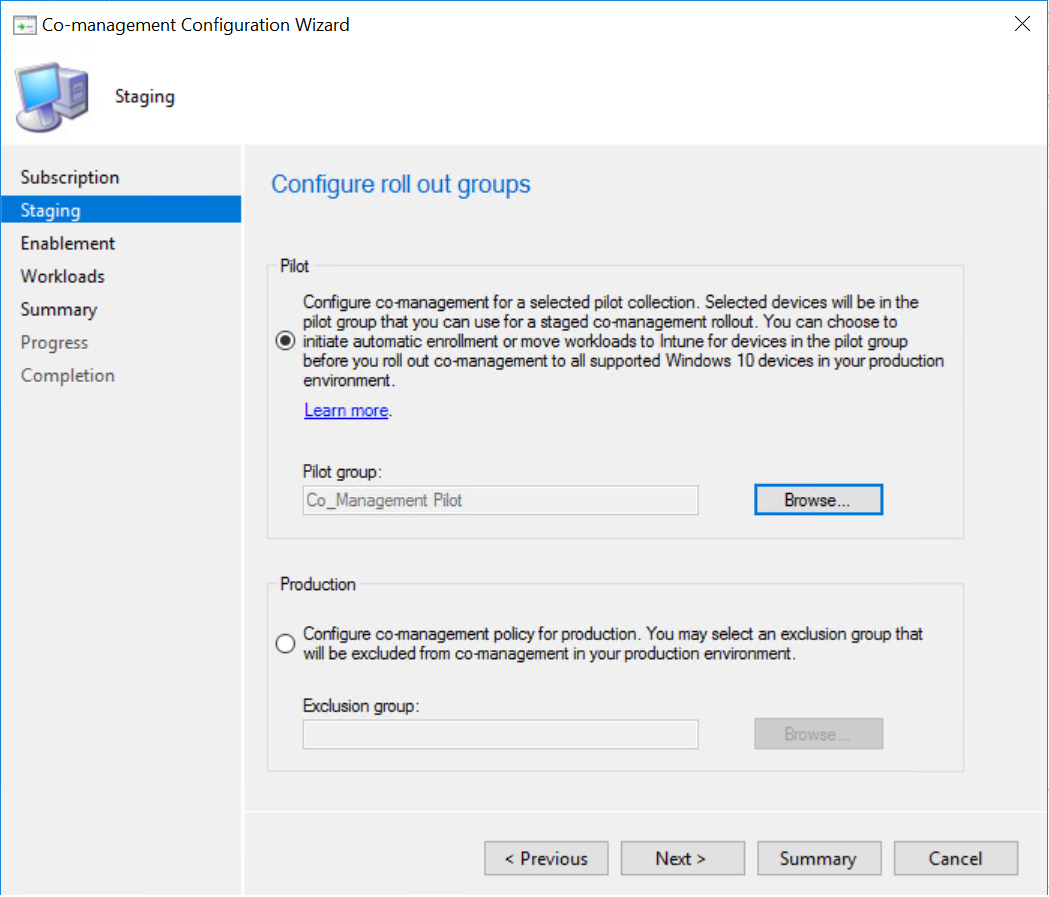
Task: Go to the Subscription step
Action: [x=70, y=177]
